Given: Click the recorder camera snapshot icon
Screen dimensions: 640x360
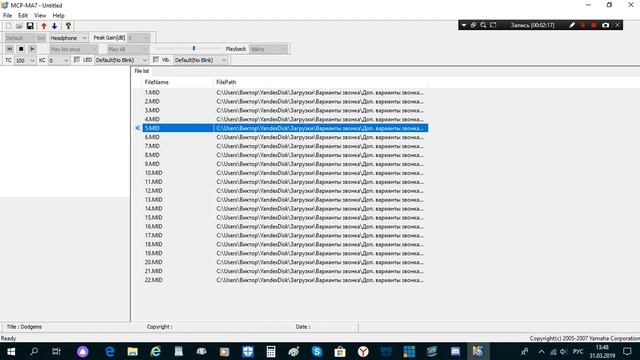Looking at the screenshot, I should pos(606,25).
